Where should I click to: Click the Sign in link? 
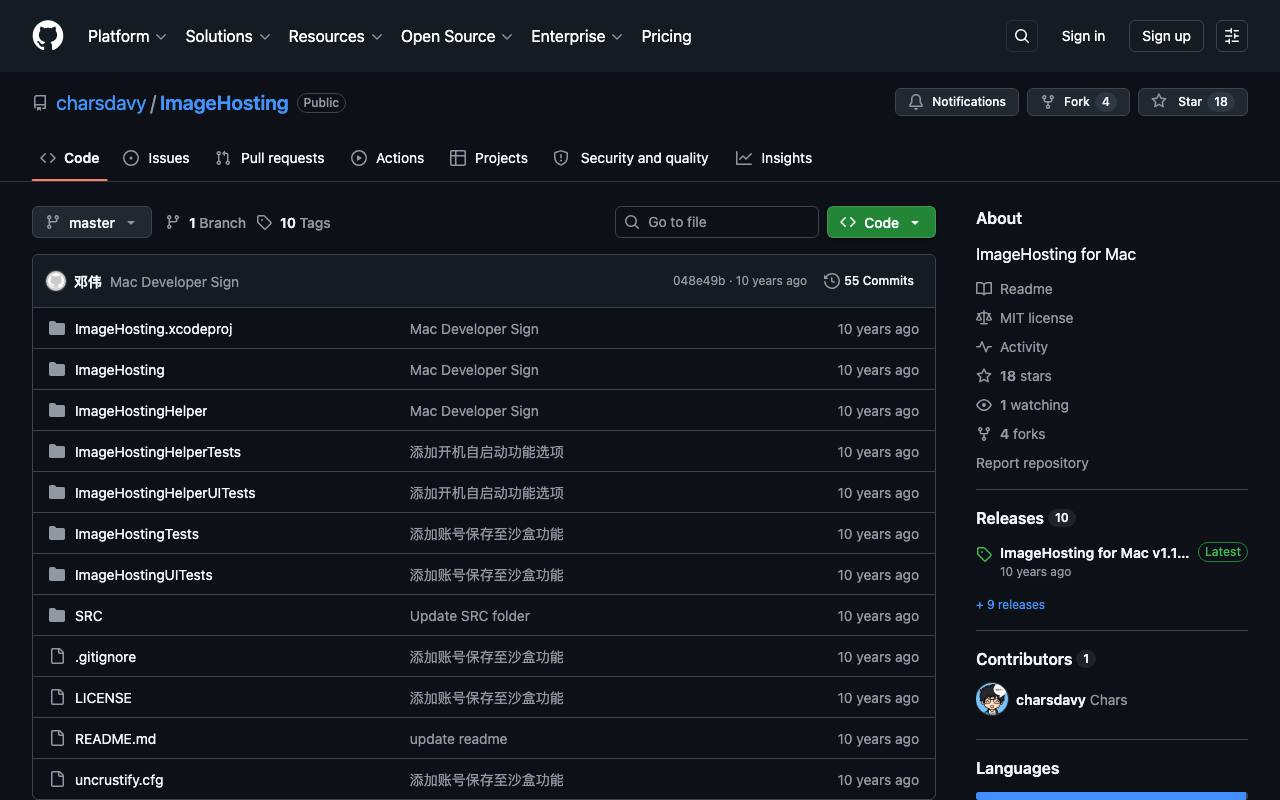[1083, 36]
